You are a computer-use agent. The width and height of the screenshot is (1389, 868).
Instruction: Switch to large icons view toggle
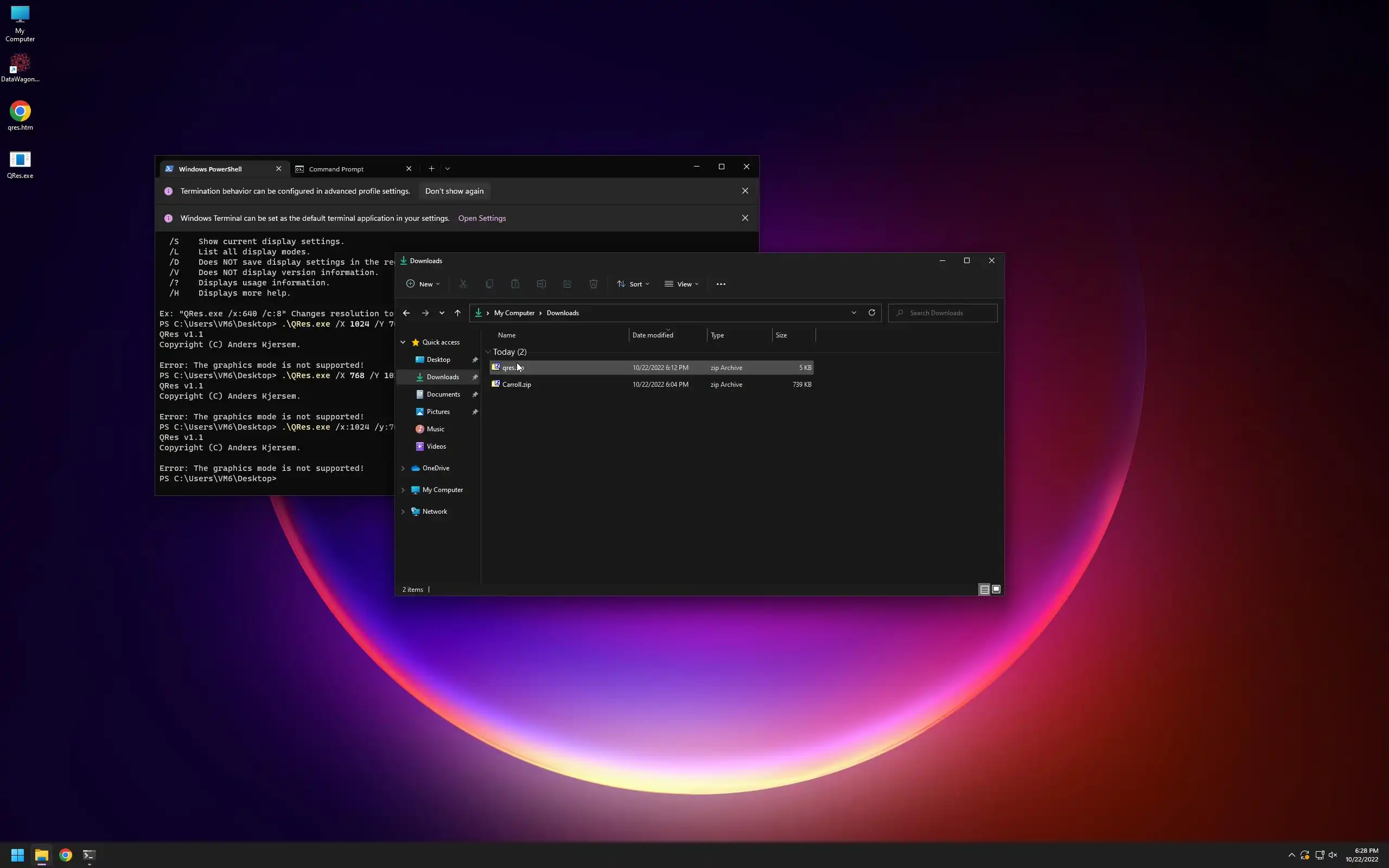click(x=996, y=590)
